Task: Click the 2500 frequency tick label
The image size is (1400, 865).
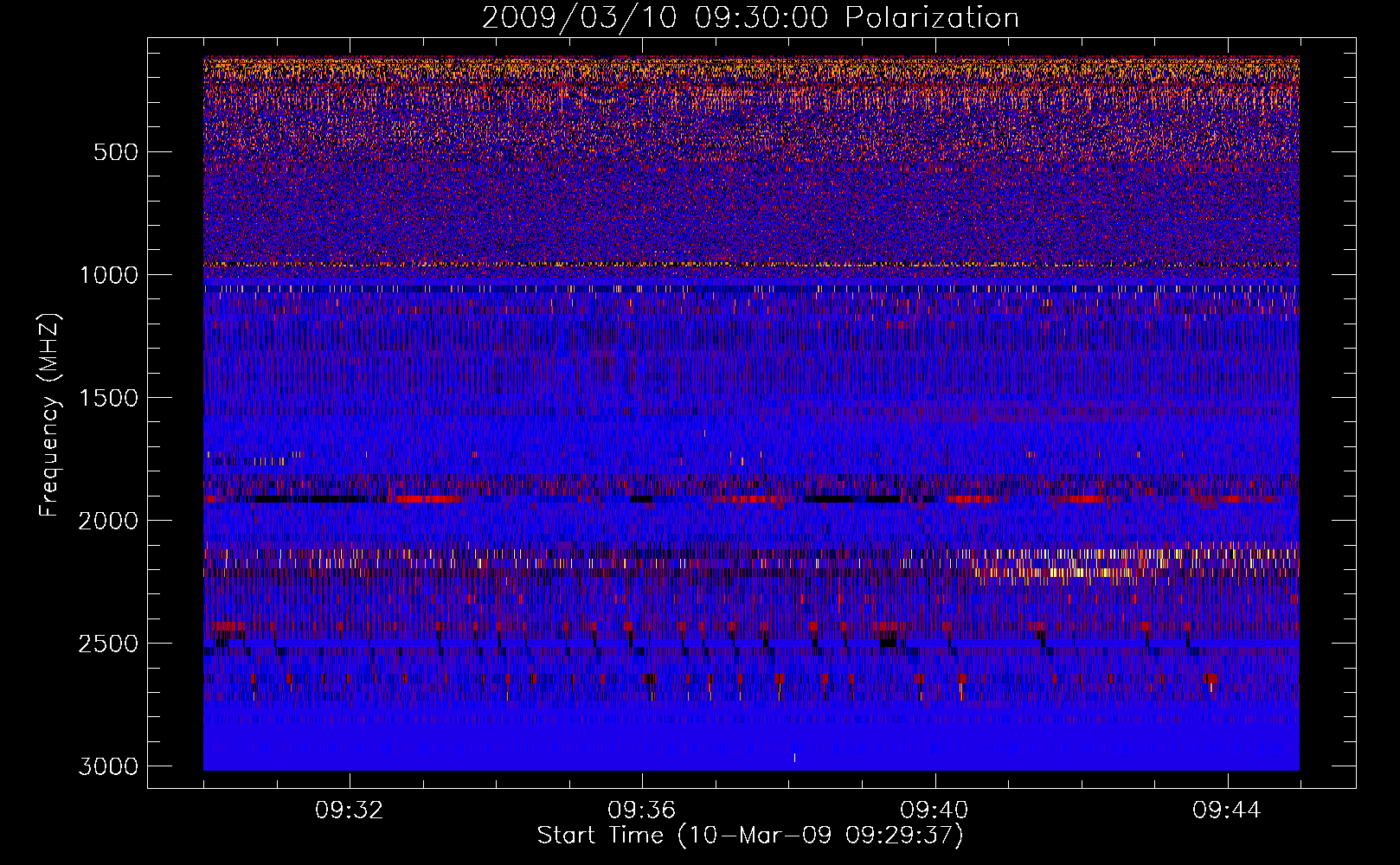Action: pos(108,644)
